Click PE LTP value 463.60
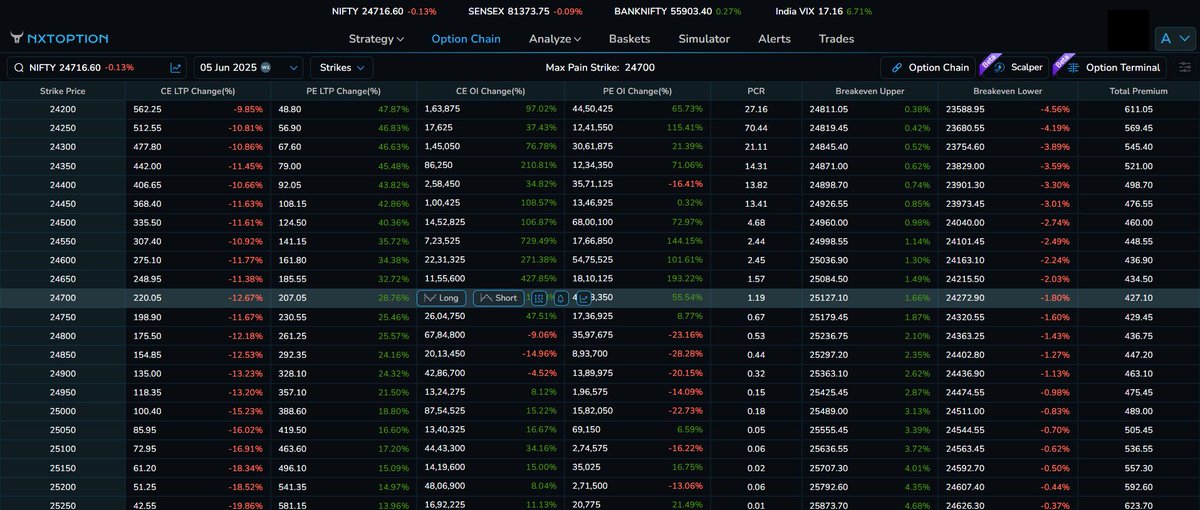The image size is (1200, 510). [x=293, y=450]
